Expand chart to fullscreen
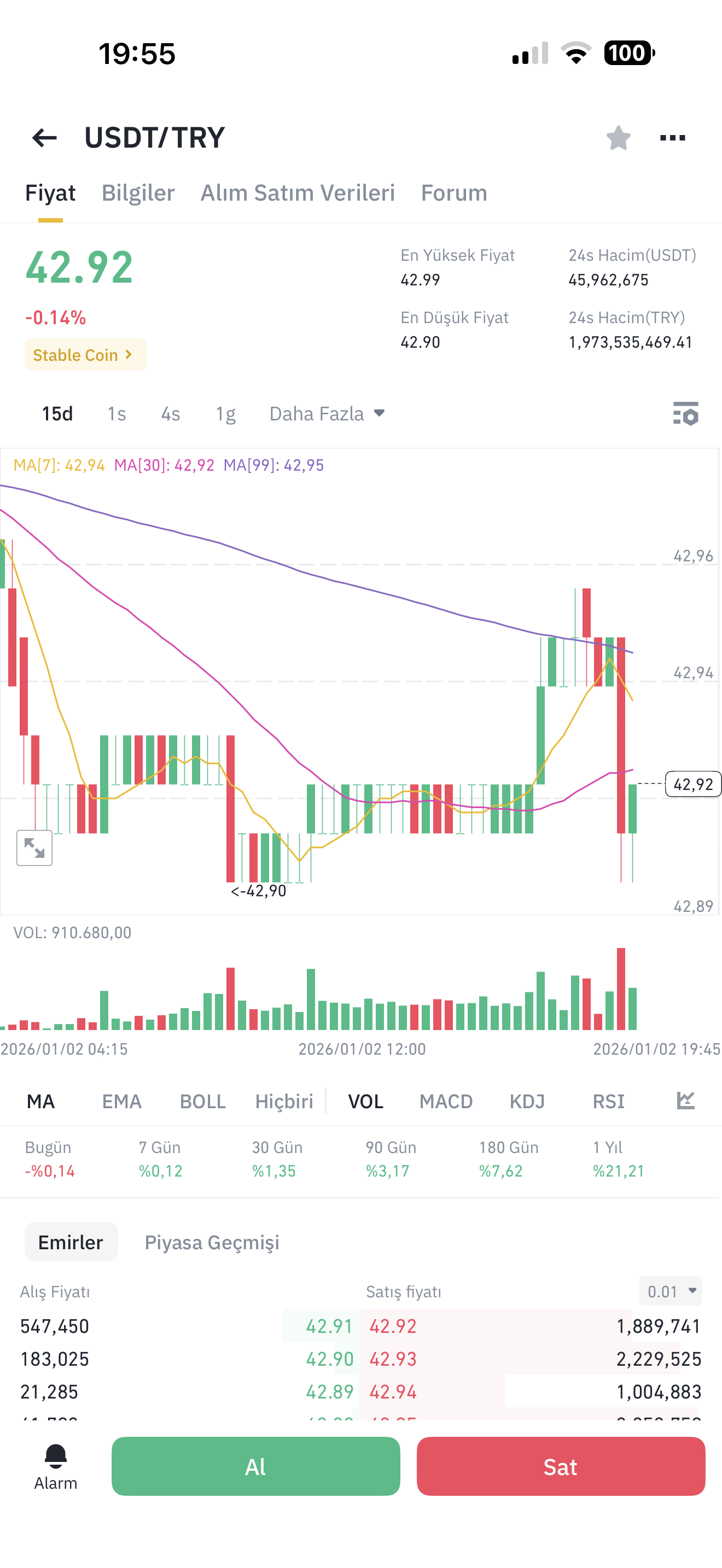Image resolution: width=722 pixels, height=1568 pixels. 34,847
